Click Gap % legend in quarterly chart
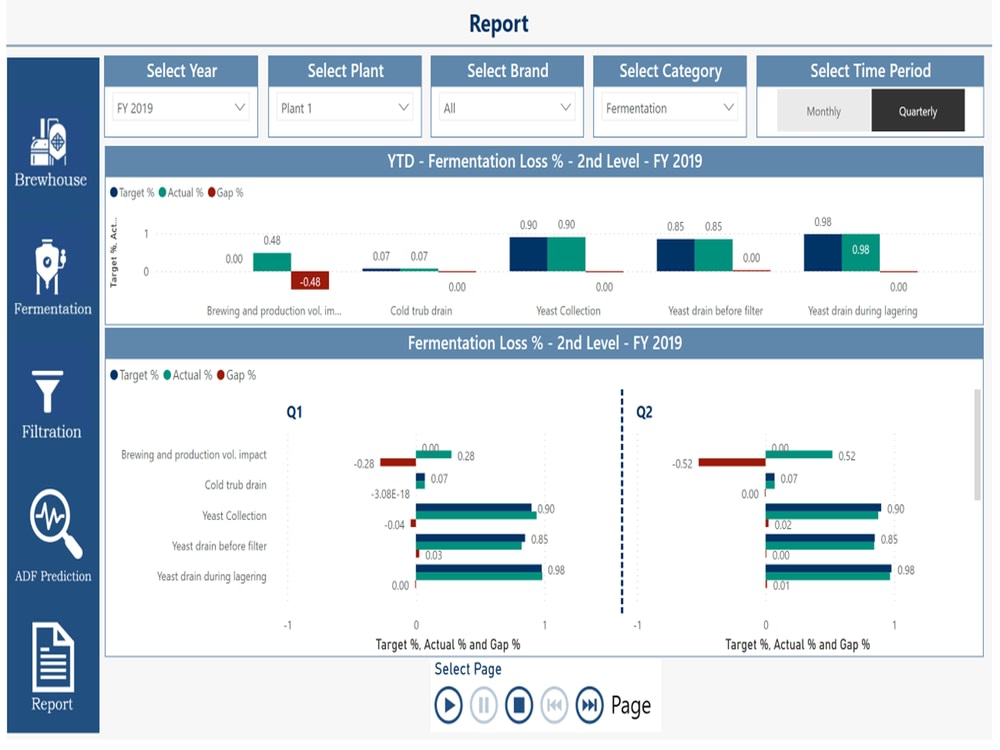Viewport: 1000px width, 750px height. [237, 375]
